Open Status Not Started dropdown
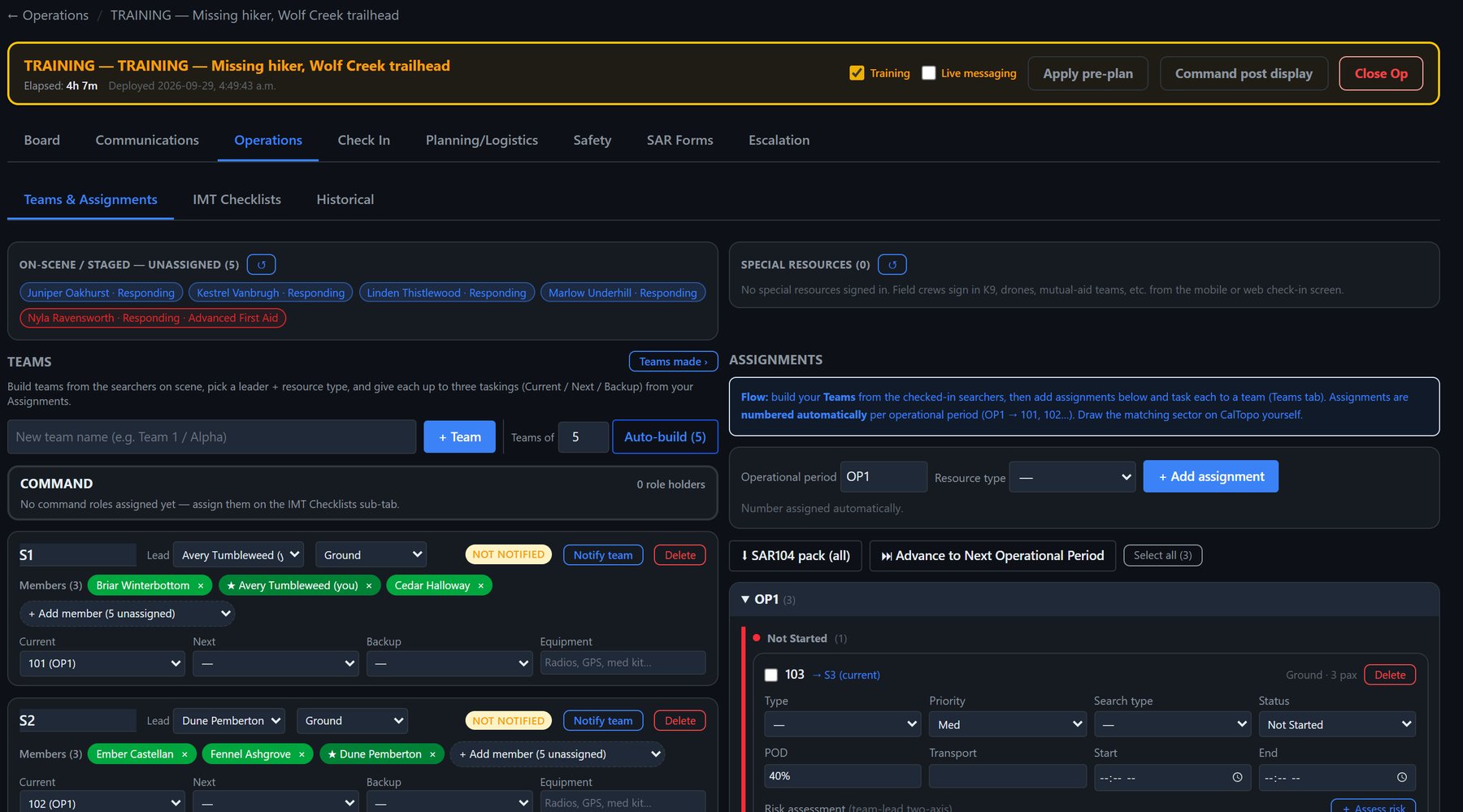Image resolution: width=1463 pixels, height=812 pixels. [1337, 724]
